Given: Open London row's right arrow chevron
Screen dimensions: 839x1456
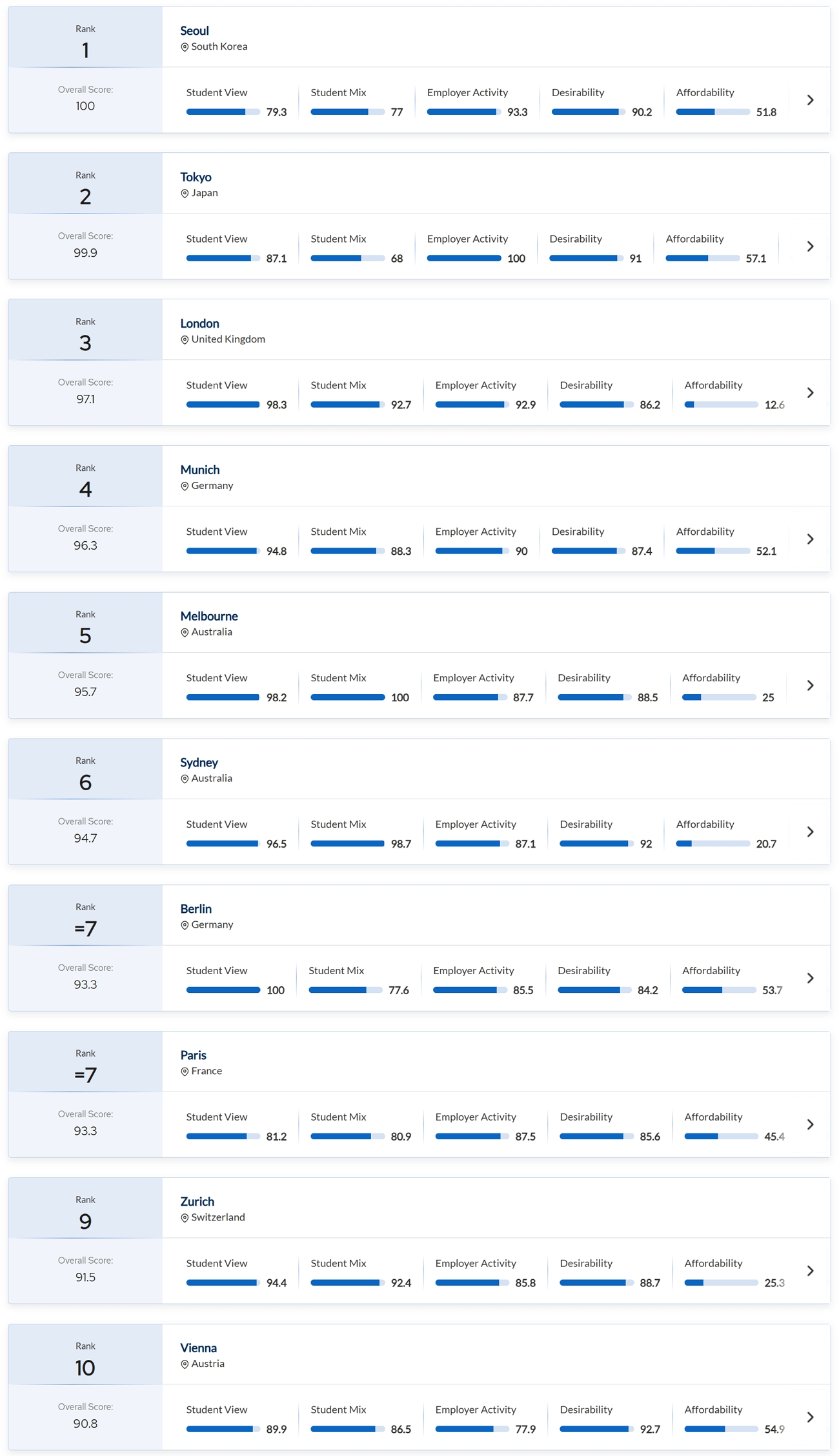Looking at the screenshot, I should click(x=810, y=393).
